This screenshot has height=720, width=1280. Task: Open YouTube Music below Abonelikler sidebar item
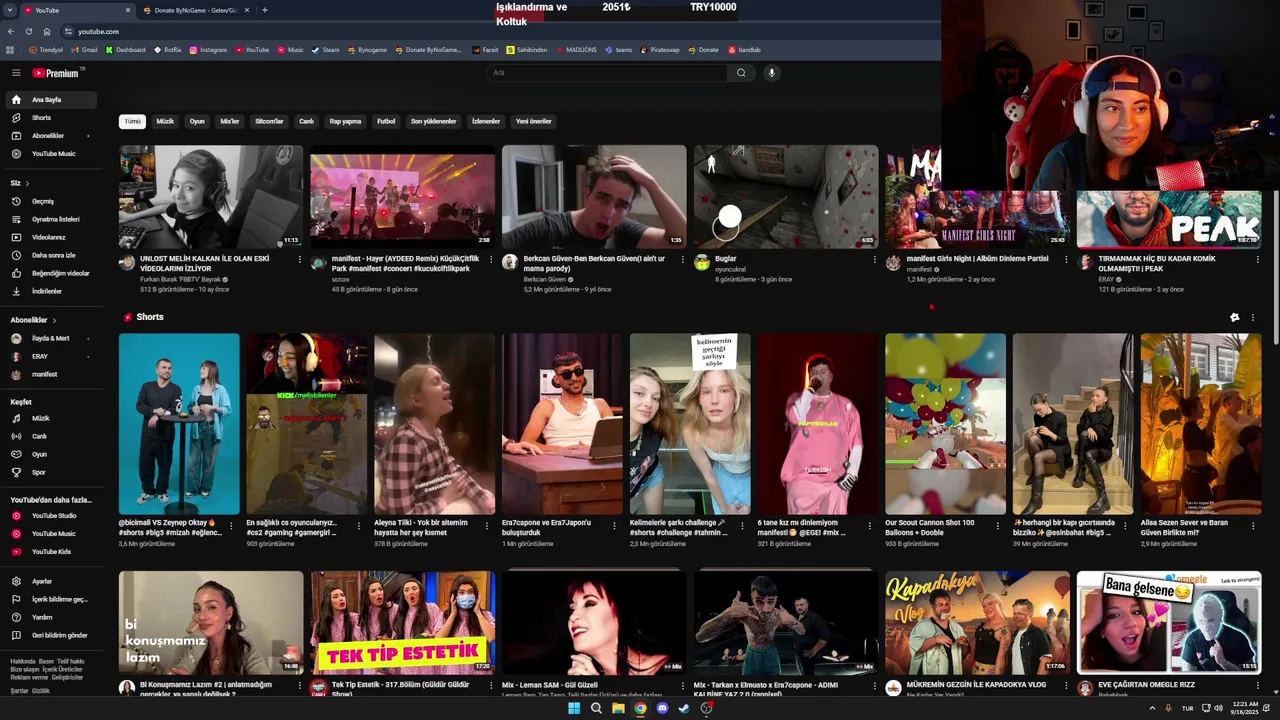click(x=53, y=154)
